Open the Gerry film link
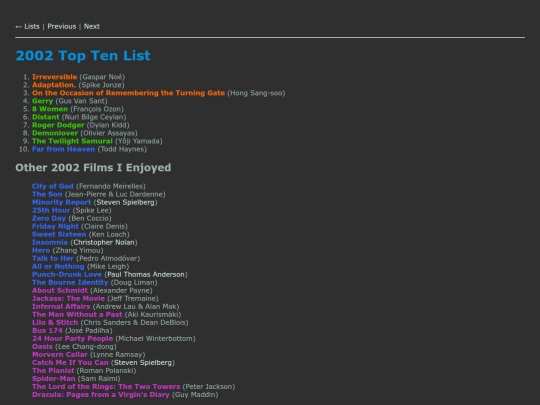Screen dimensions: 540x405 pyautogui.click(x=42, y=101)
